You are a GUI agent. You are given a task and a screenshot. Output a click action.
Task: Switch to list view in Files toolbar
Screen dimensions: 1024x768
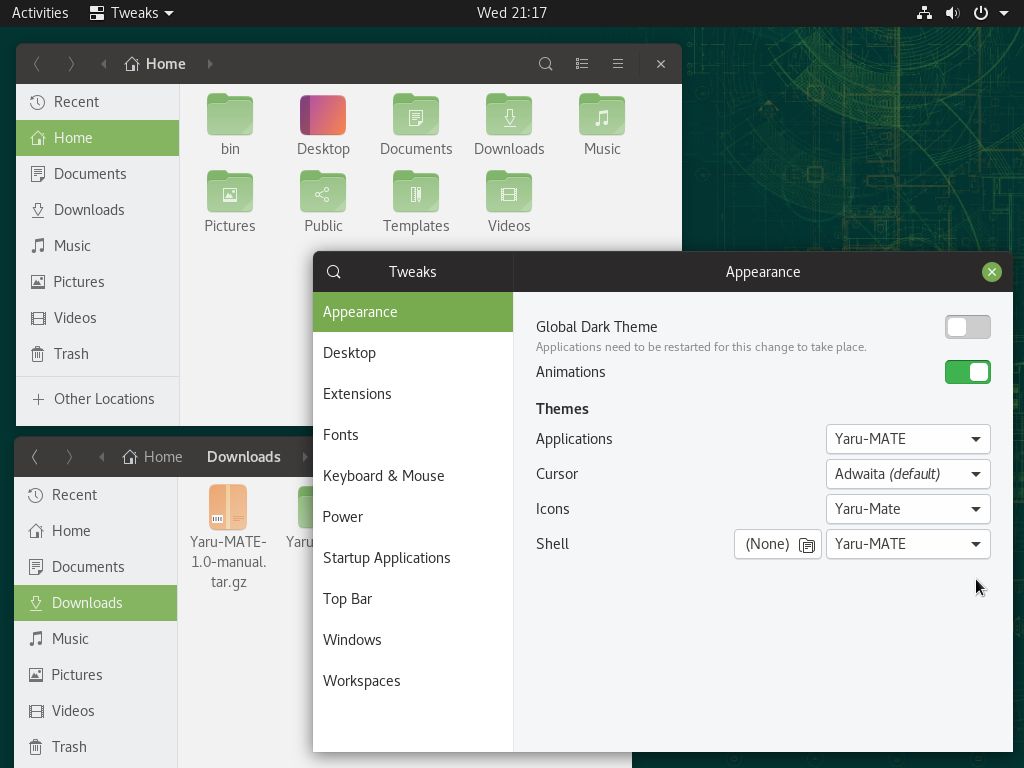[582, 63]
